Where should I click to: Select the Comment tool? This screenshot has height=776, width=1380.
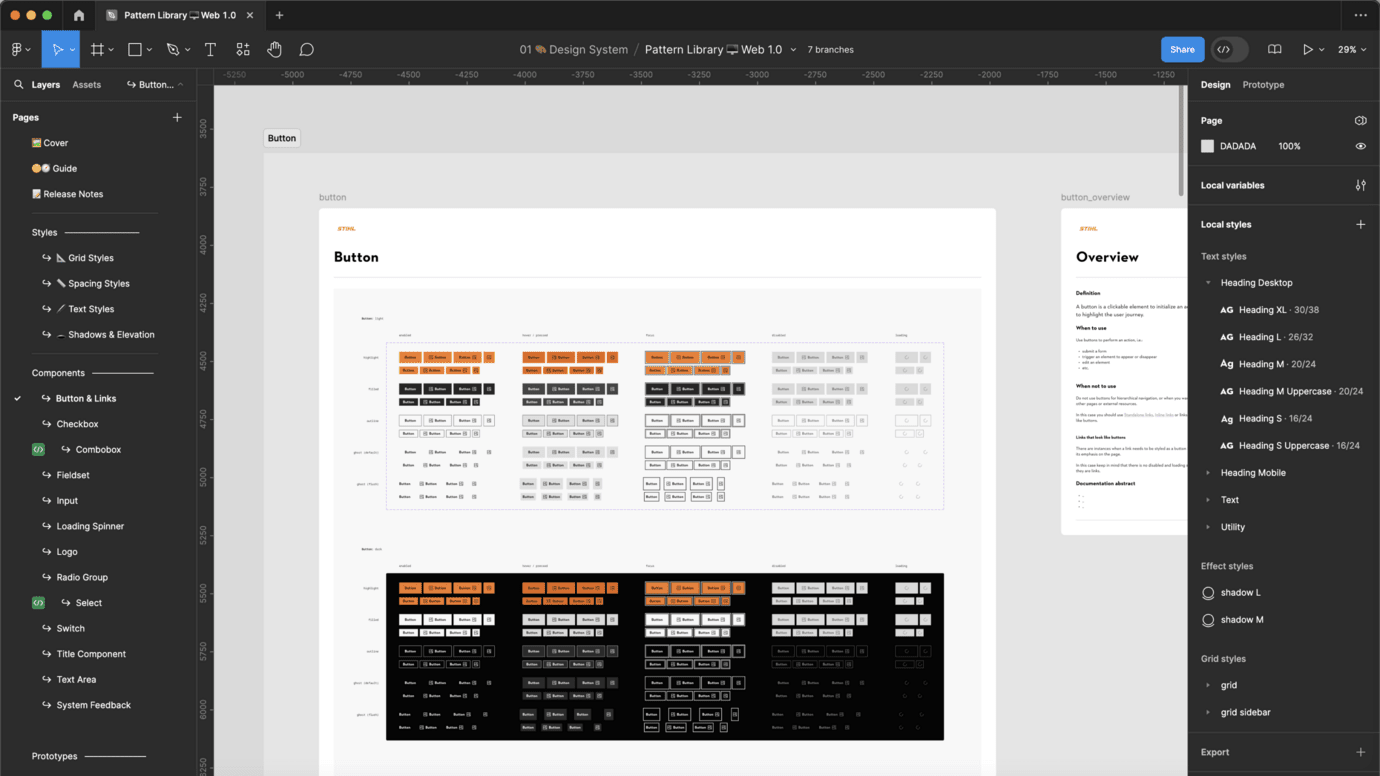307,49
